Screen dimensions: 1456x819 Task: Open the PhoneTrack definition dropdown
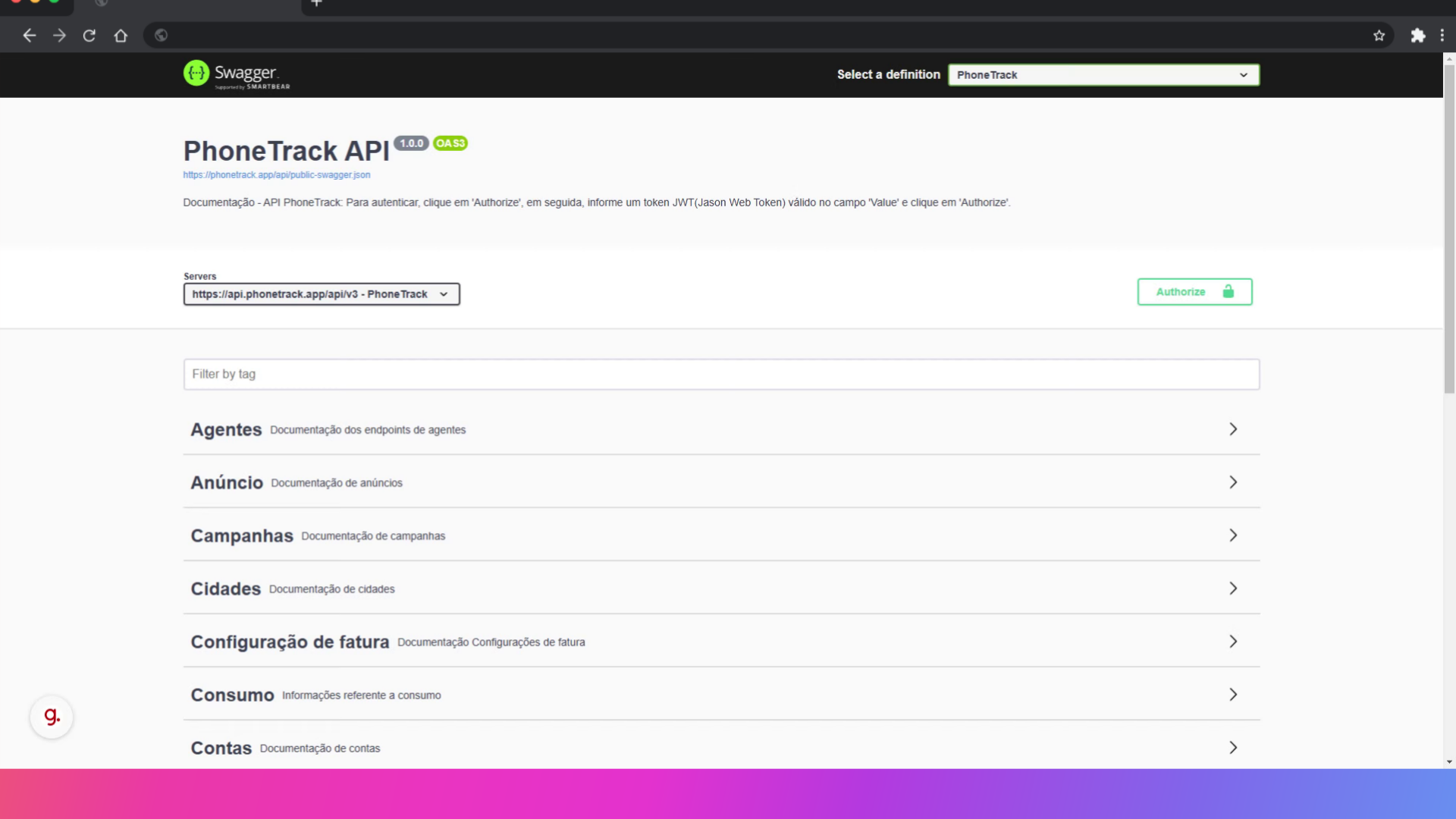click(1103, 75)
